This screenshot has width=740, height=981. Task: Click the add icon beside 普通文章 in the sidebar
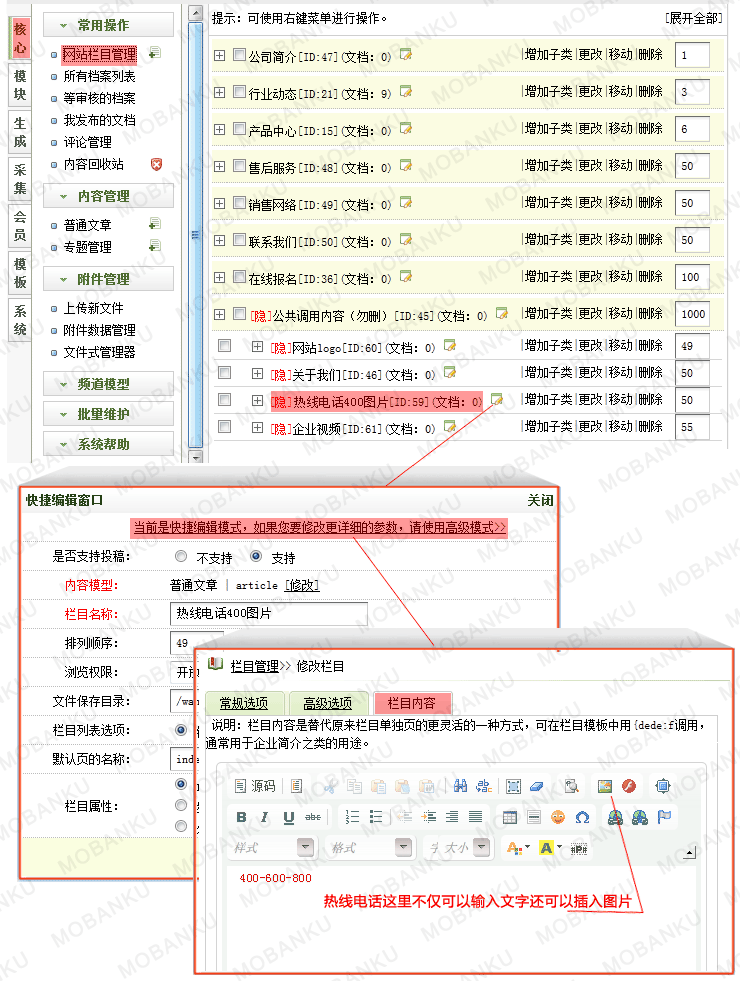(155, 223)
